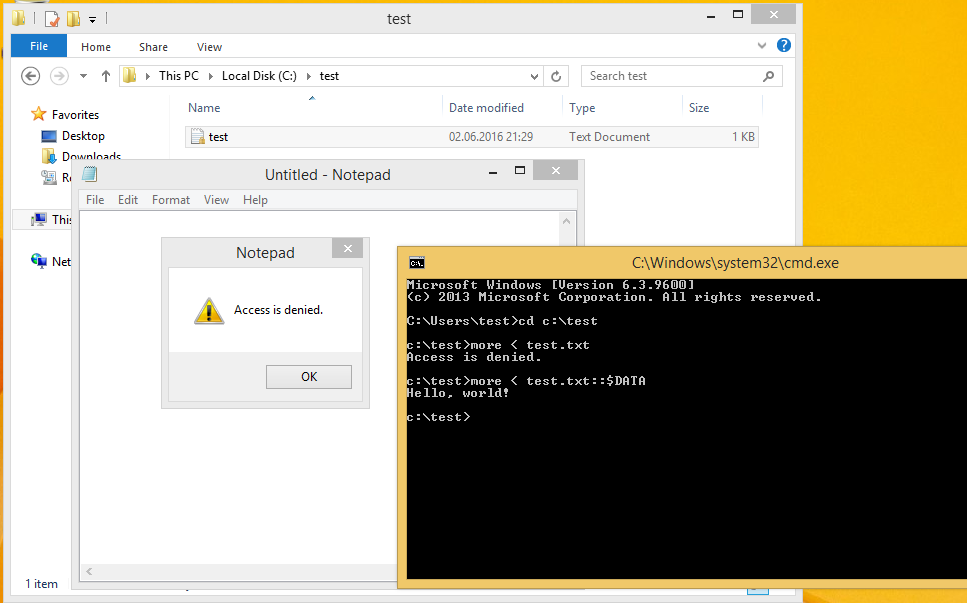Open the address bar history dropdown

(534, 76)
